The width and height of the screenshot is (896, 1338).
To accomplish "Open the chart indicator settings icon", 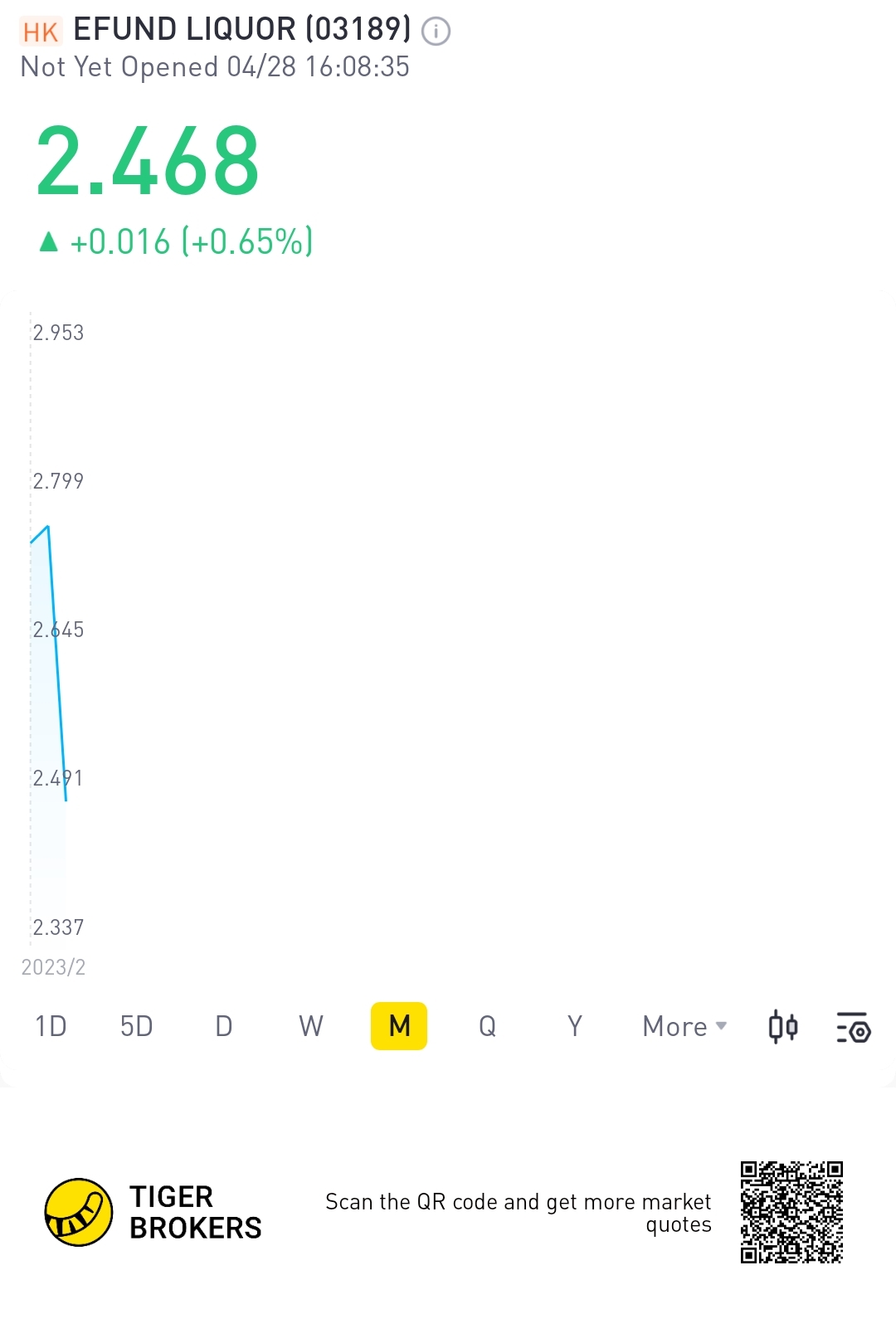I will coord(853,1027).
